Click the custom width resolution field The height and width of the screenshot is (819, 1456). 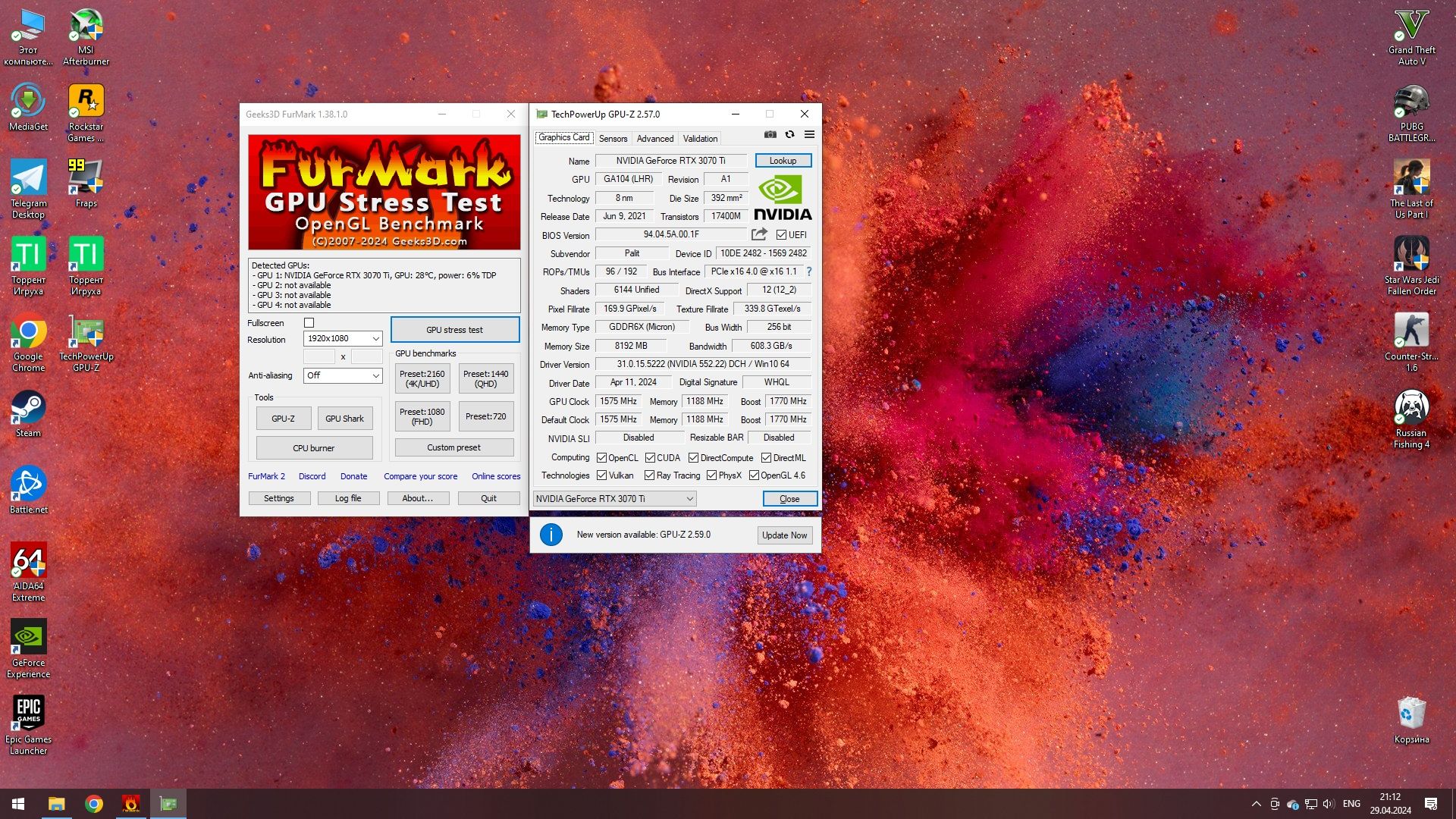[x=319, y=356]
